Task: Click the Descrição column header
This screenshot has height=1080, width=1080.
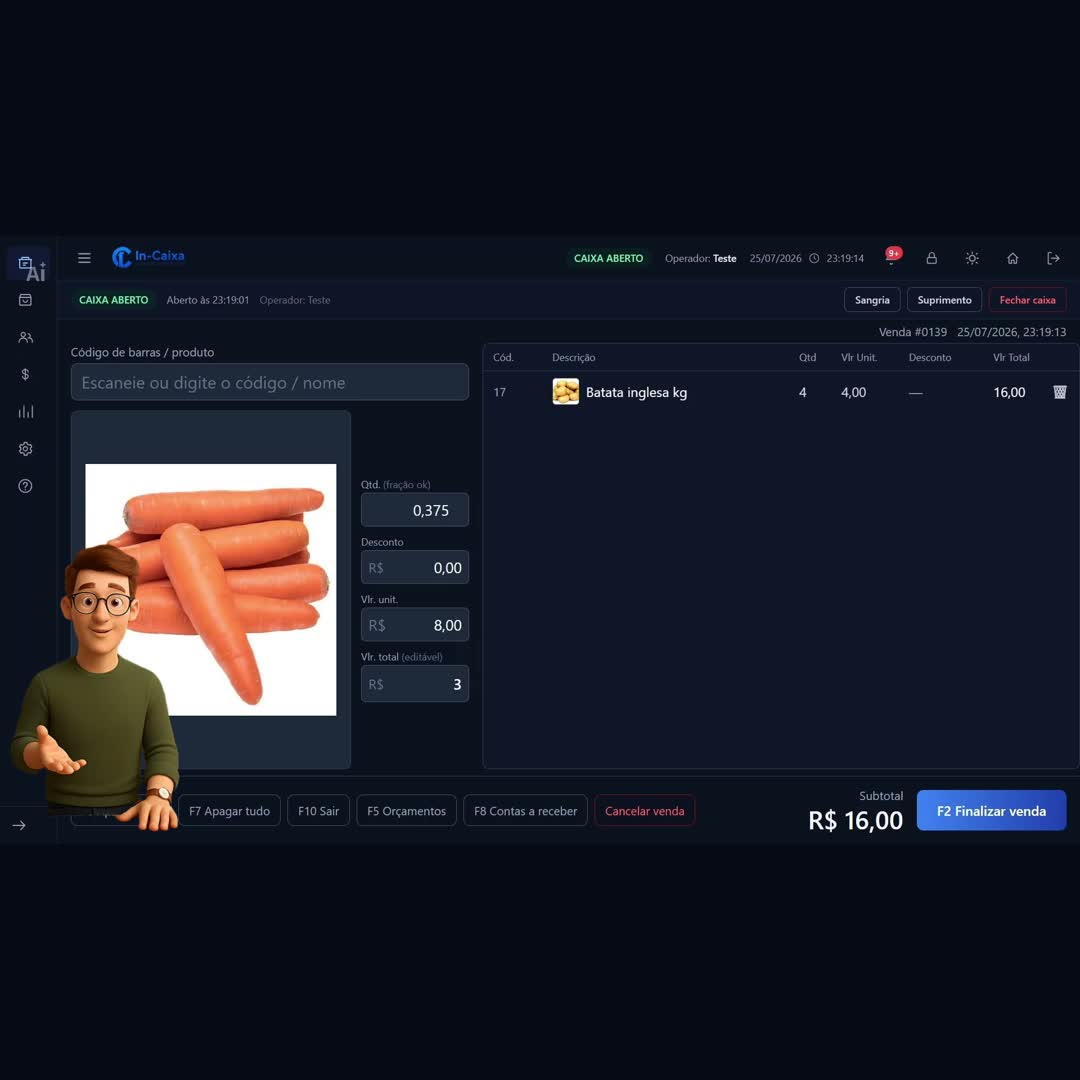Action: 573,357
